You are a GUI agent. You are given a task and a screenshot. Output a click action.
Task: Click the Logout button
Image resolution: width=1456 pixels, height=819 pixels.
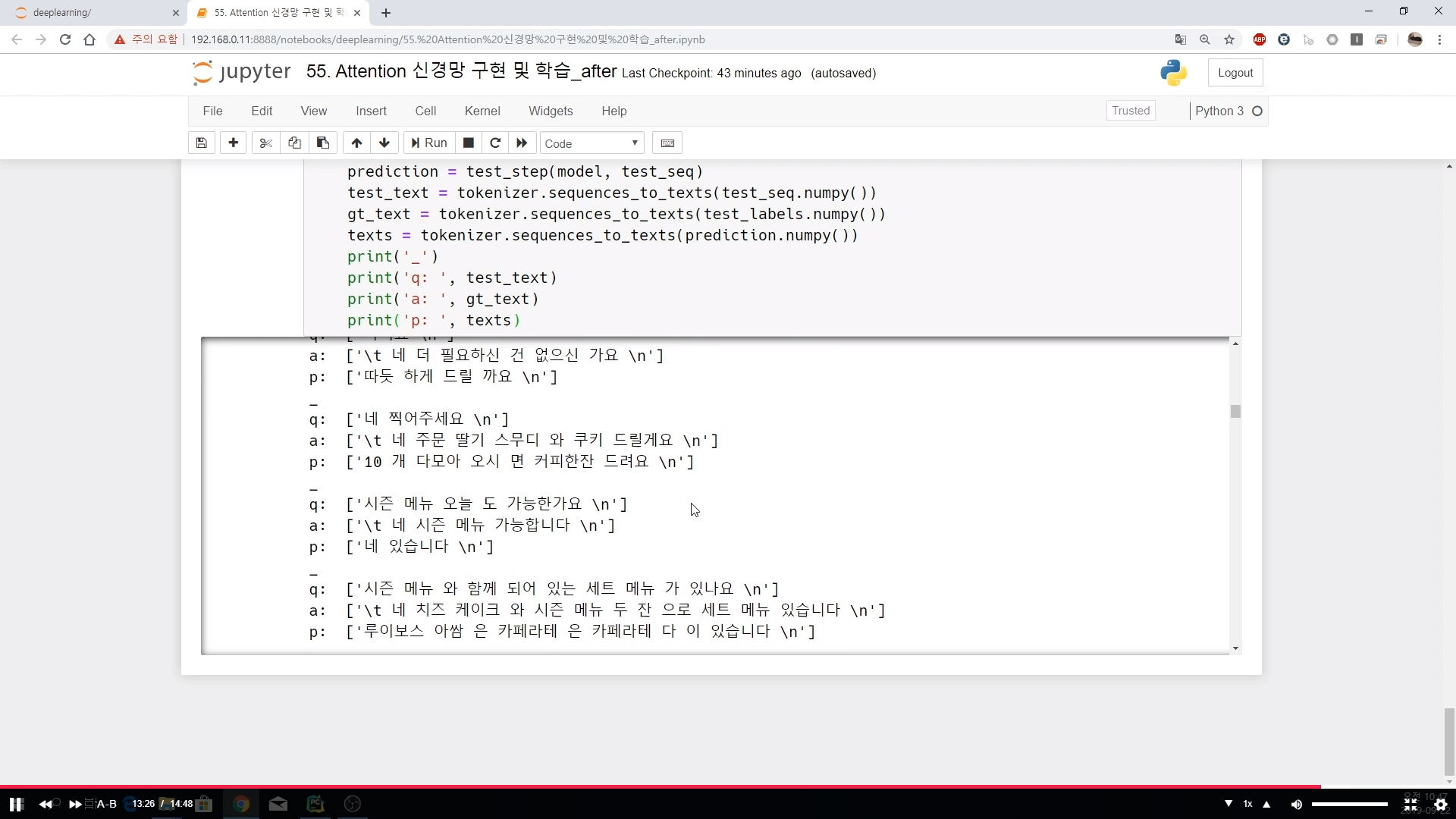pyautogui.click(x=1235, y=73)
